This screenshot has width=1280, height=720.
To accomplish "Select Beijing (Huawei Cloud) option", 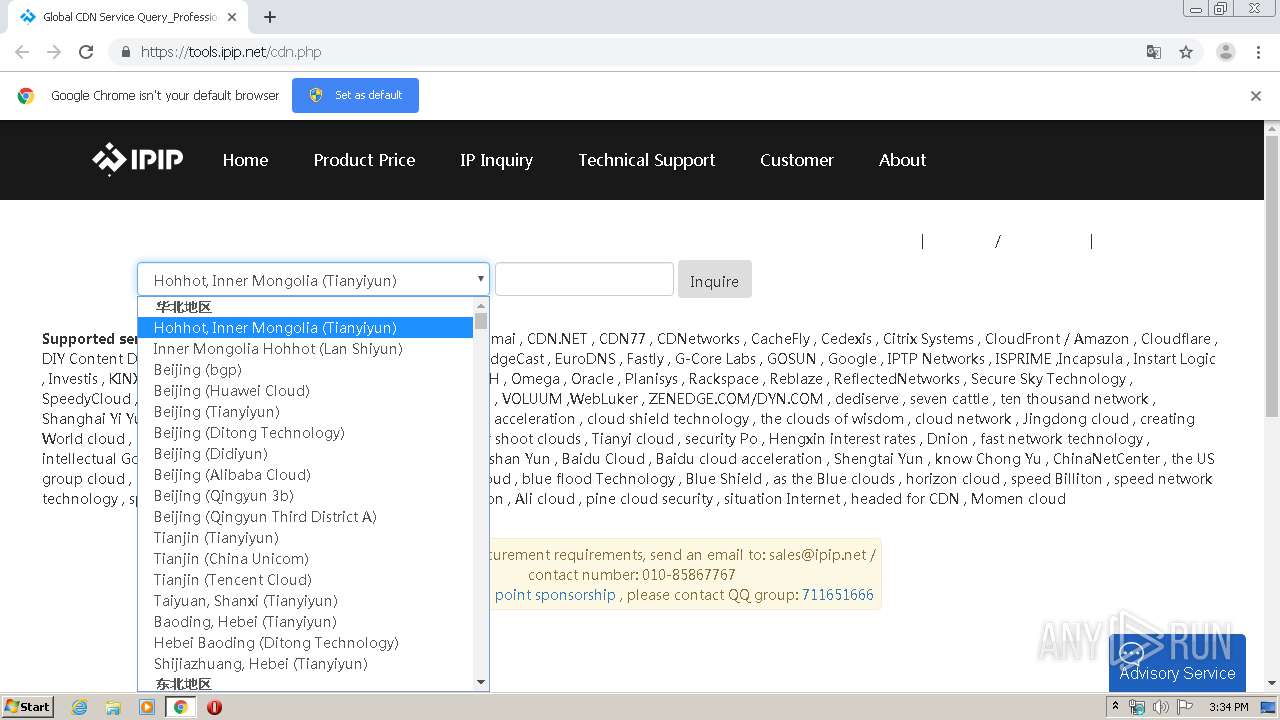I will [x=305, y=390].
